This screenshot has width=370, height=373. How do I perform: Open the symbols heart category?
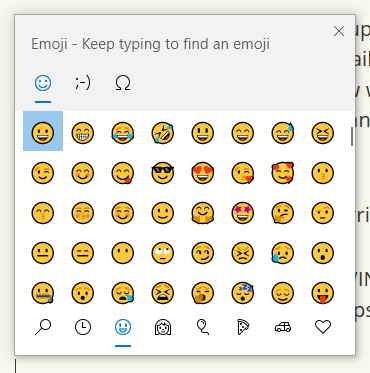coord(323,327)
